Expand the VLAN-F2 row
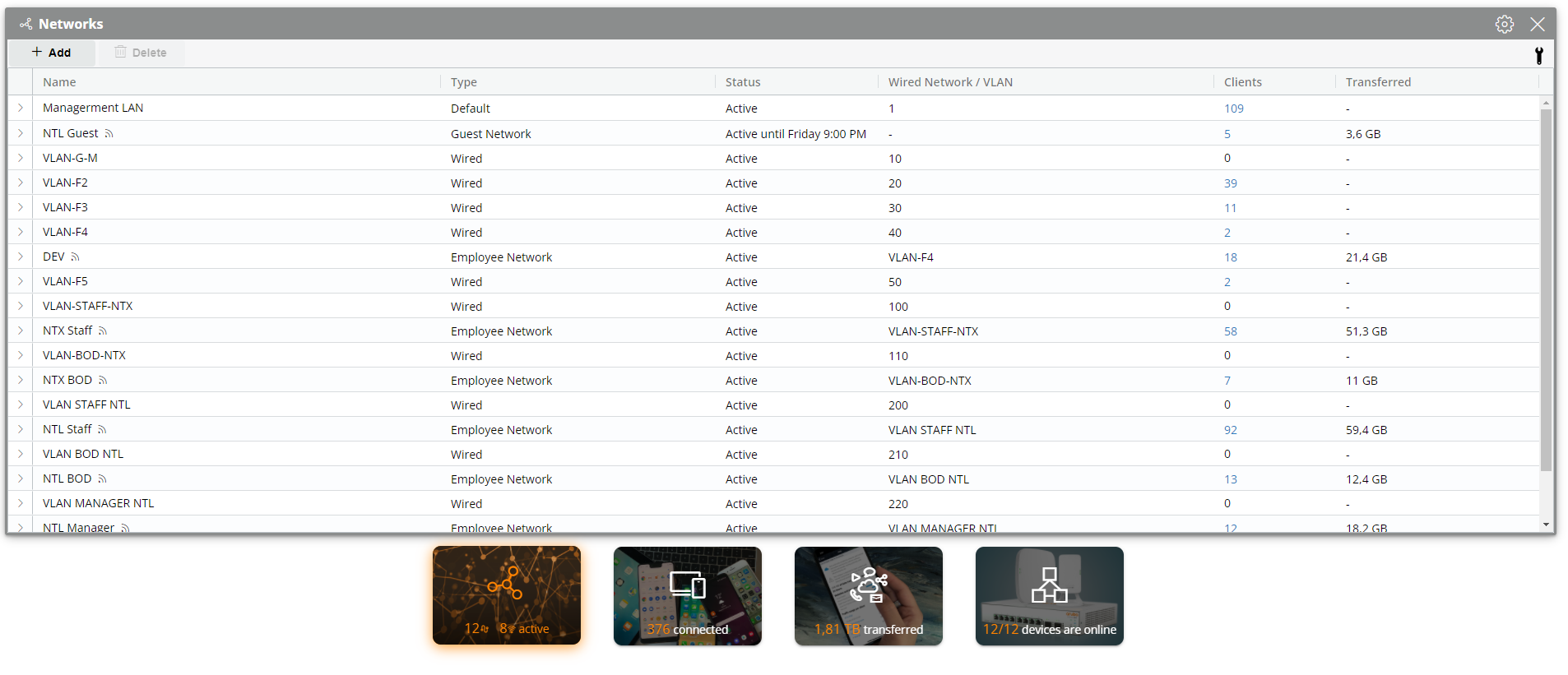Image resolution: width=1568 pixels, height=675 pixels. click(21, 183)
